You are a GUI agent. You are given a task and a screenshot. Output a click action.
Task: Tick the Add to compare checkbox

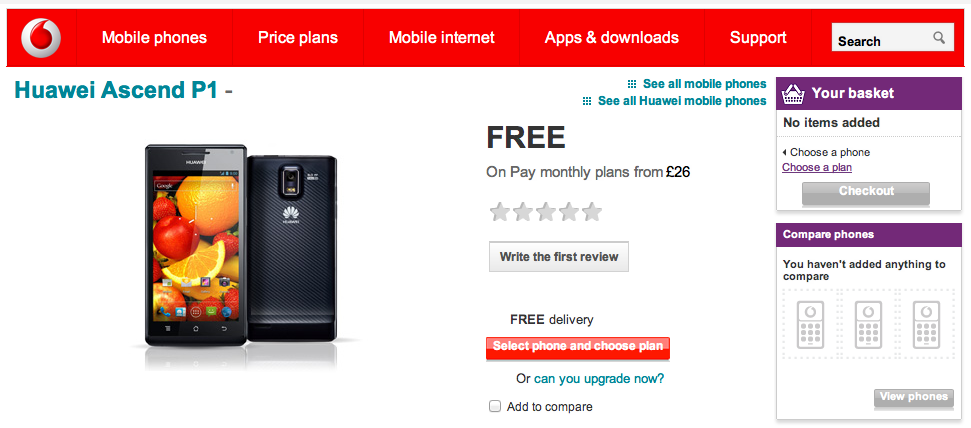[495, 406]
